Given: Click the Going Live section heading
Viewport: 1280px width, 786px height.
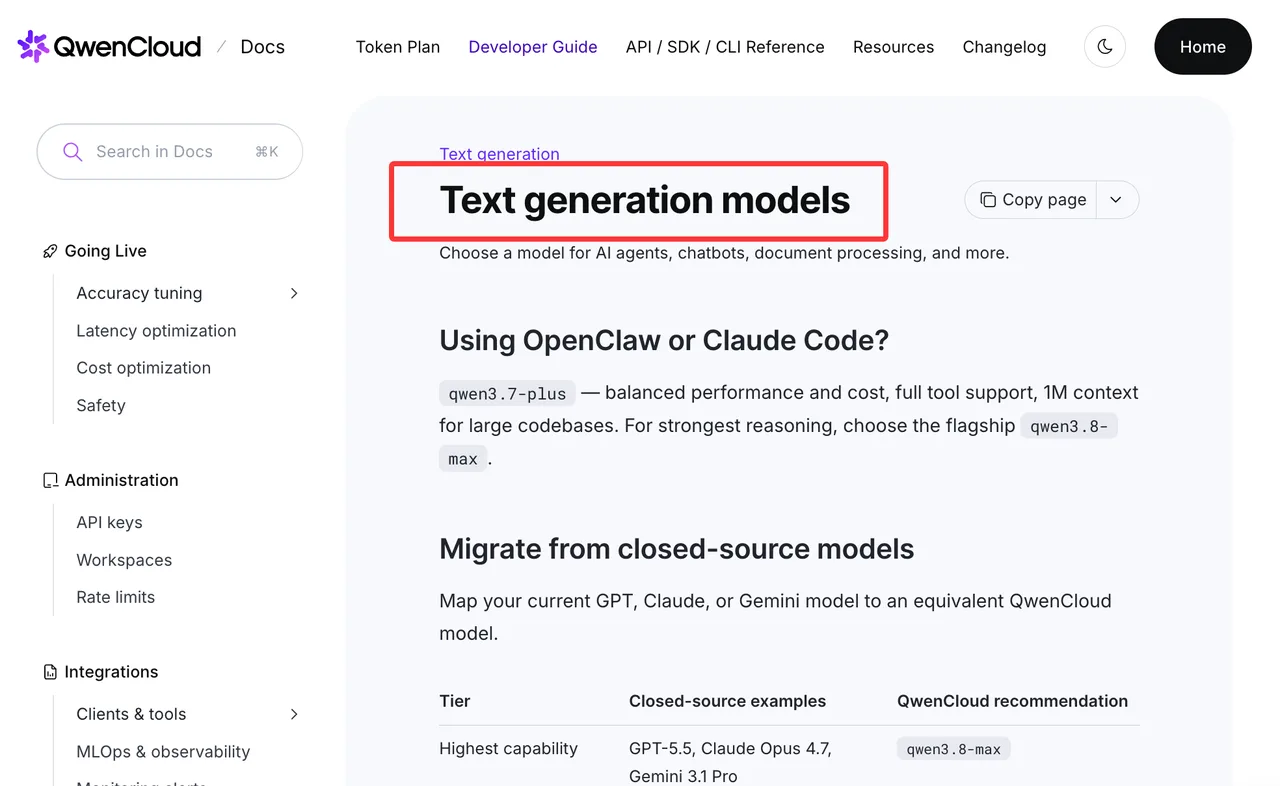Looking at the screenshot, I should (105, 252).
